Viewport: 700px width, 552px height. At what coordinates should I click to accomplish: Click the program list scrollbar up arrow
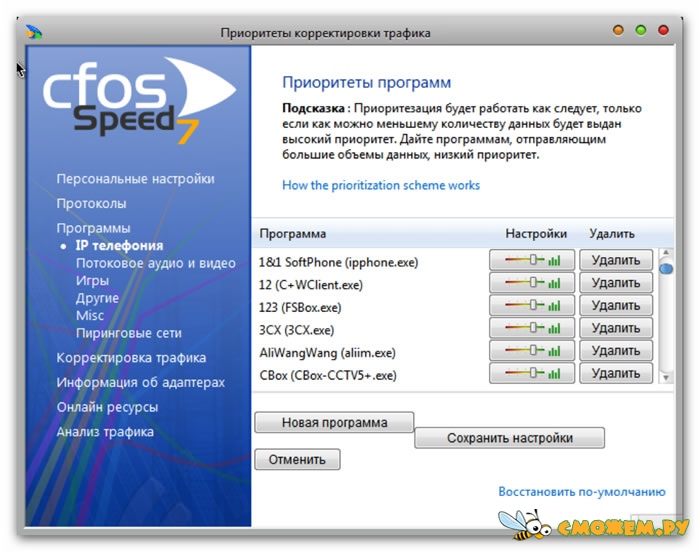coord(666,253)
